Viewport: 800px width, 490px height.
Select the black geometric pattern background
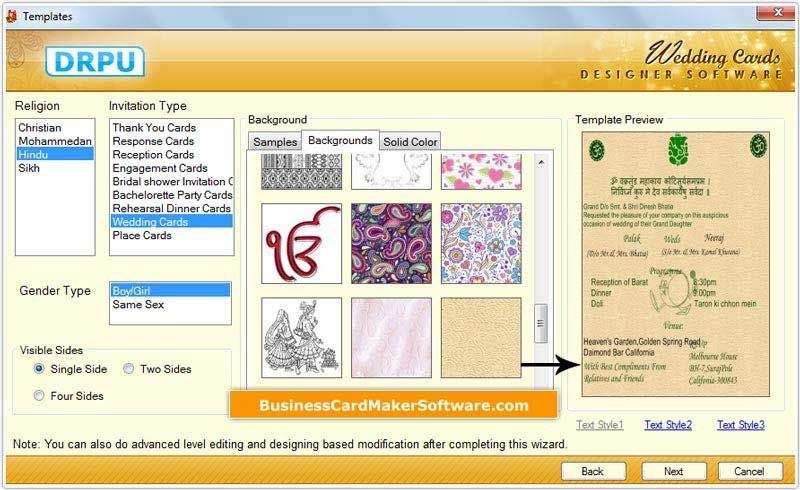pyautogui.click(x=302, y=172)
